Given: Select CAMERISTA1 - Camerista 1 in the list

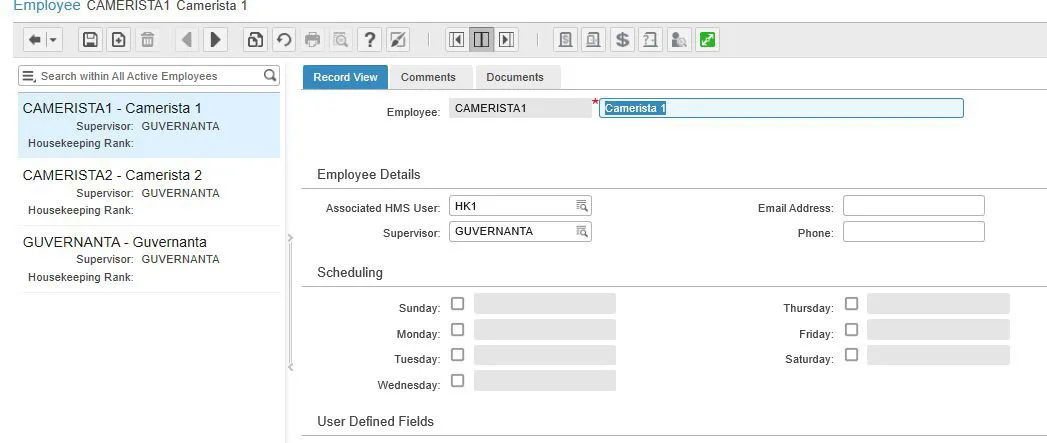Looking at the screenshot, I should [x=149, y=125].
